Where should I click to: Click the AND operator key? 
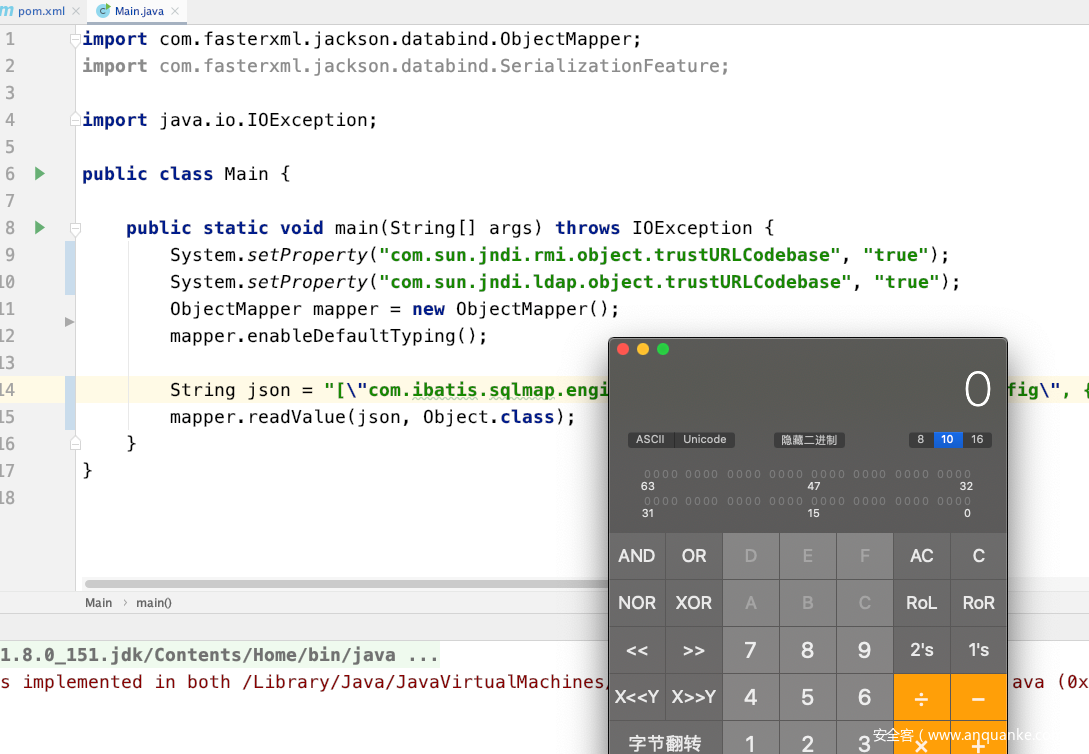pos(637,556)
